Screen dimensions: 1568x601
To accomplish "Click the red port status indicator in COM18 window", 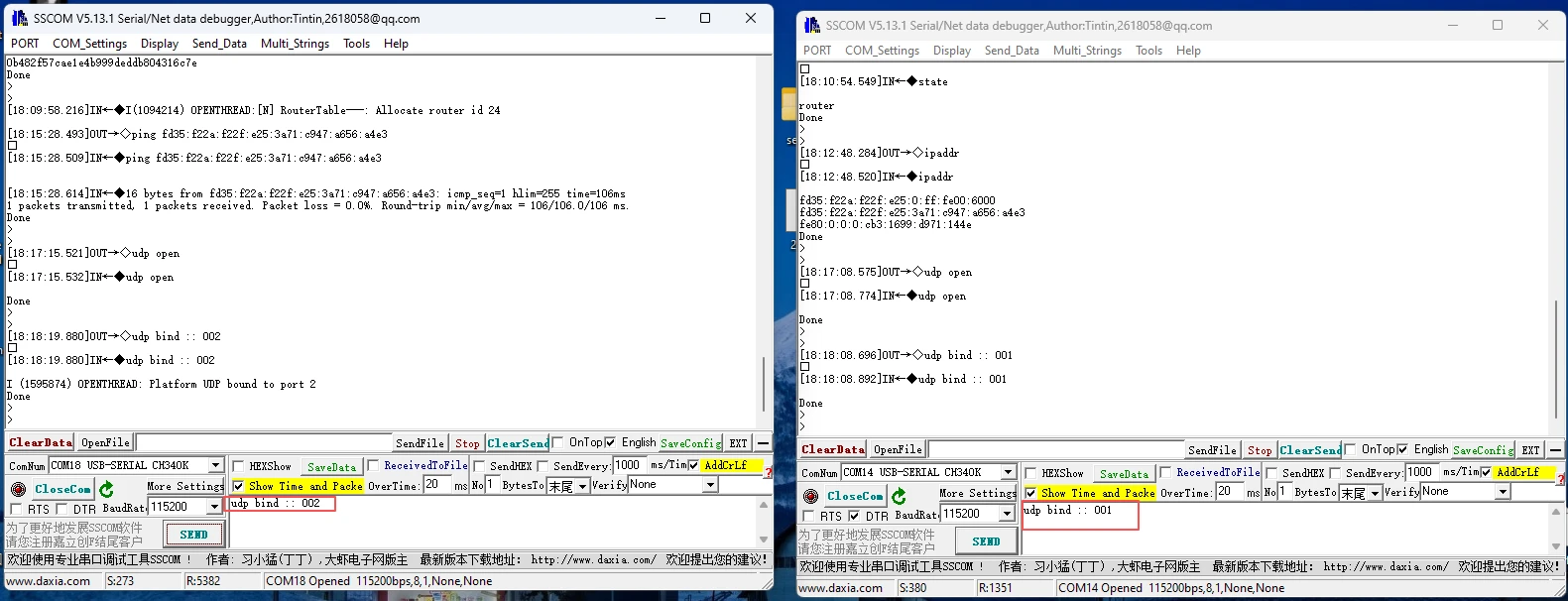I will (18, 489).
